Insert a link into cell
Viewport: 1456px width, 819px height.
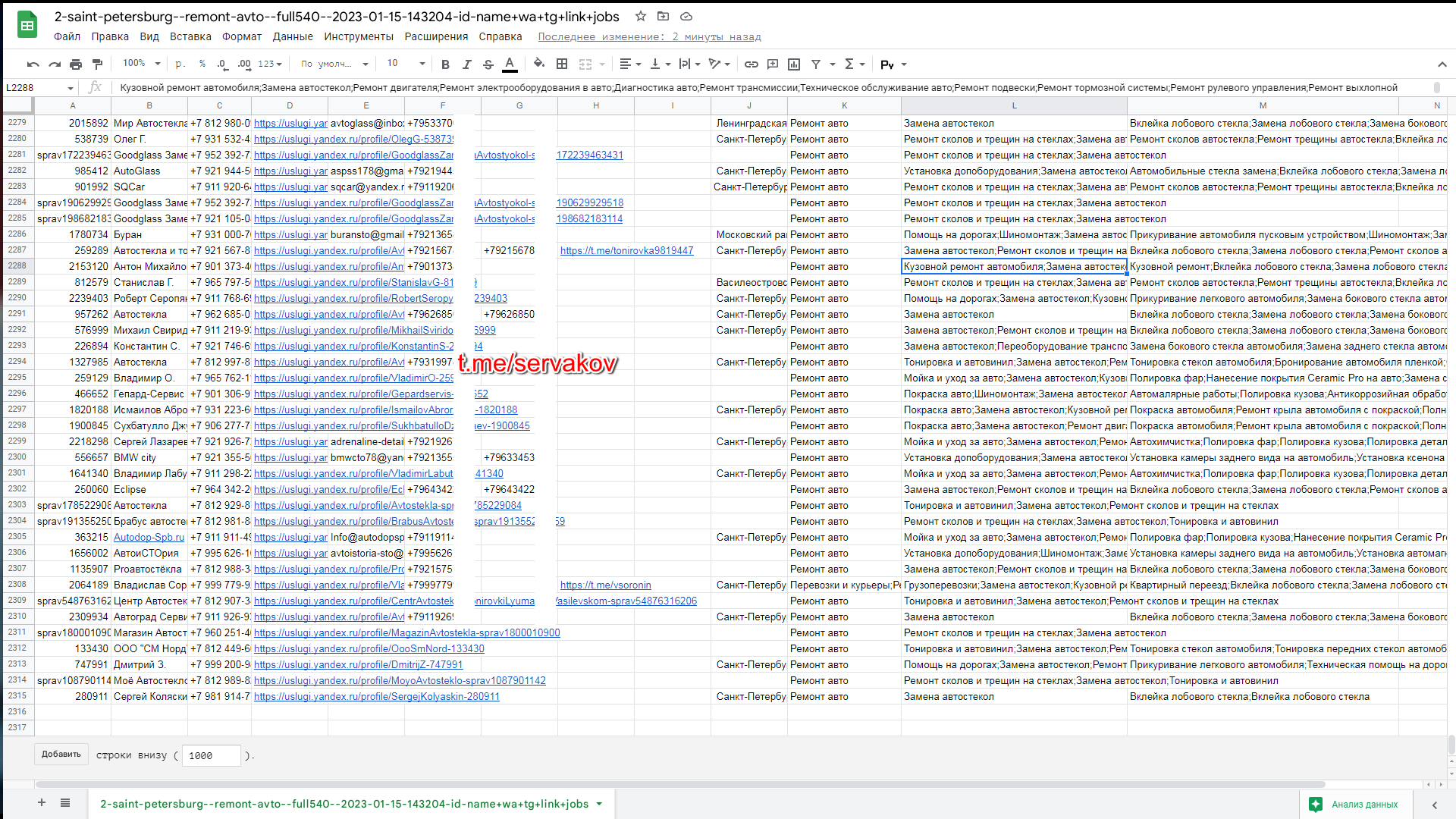[752, 64]
